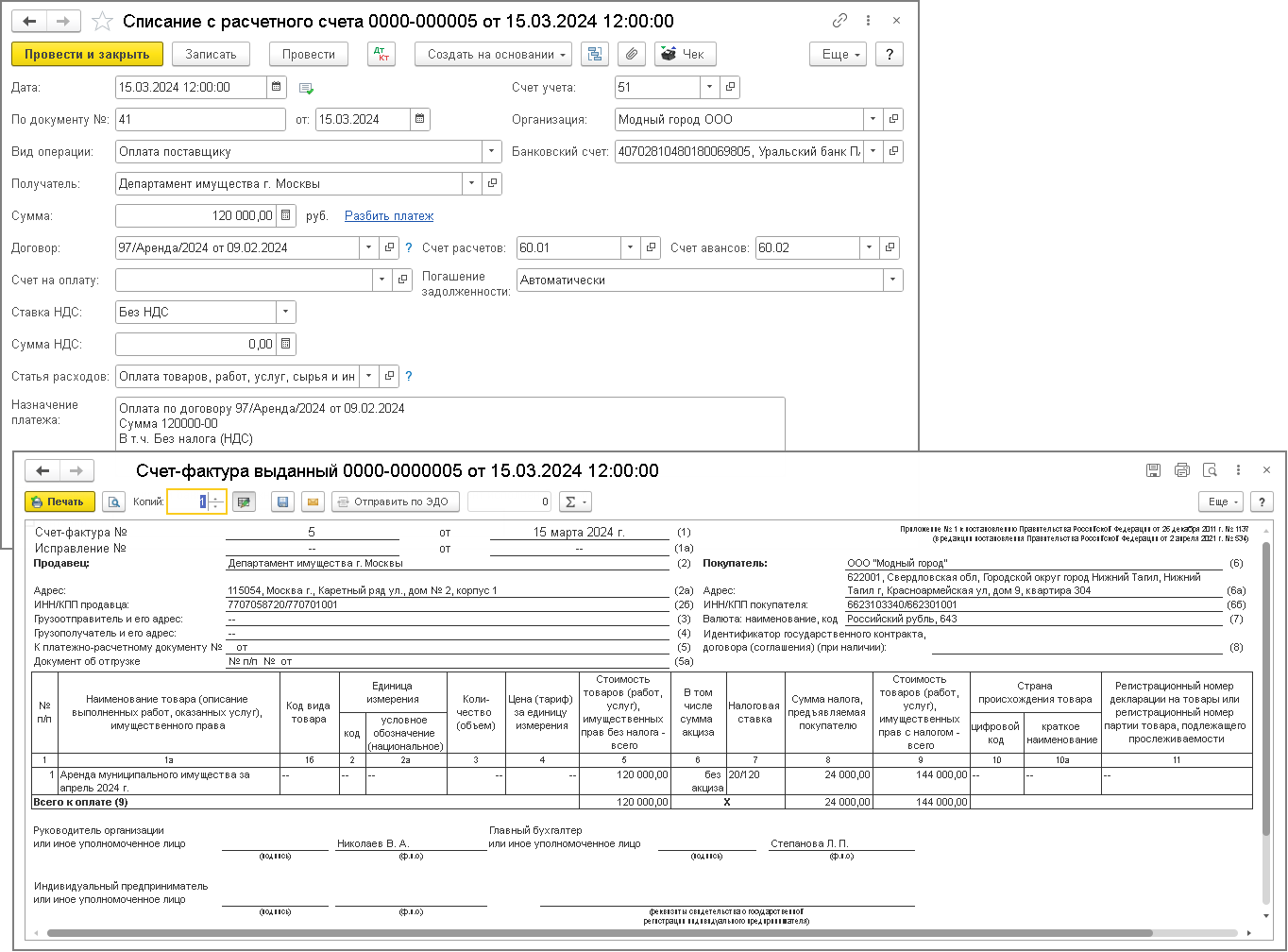Open the Договор reference form
The image size is (1288, 952).
point(389,248)
